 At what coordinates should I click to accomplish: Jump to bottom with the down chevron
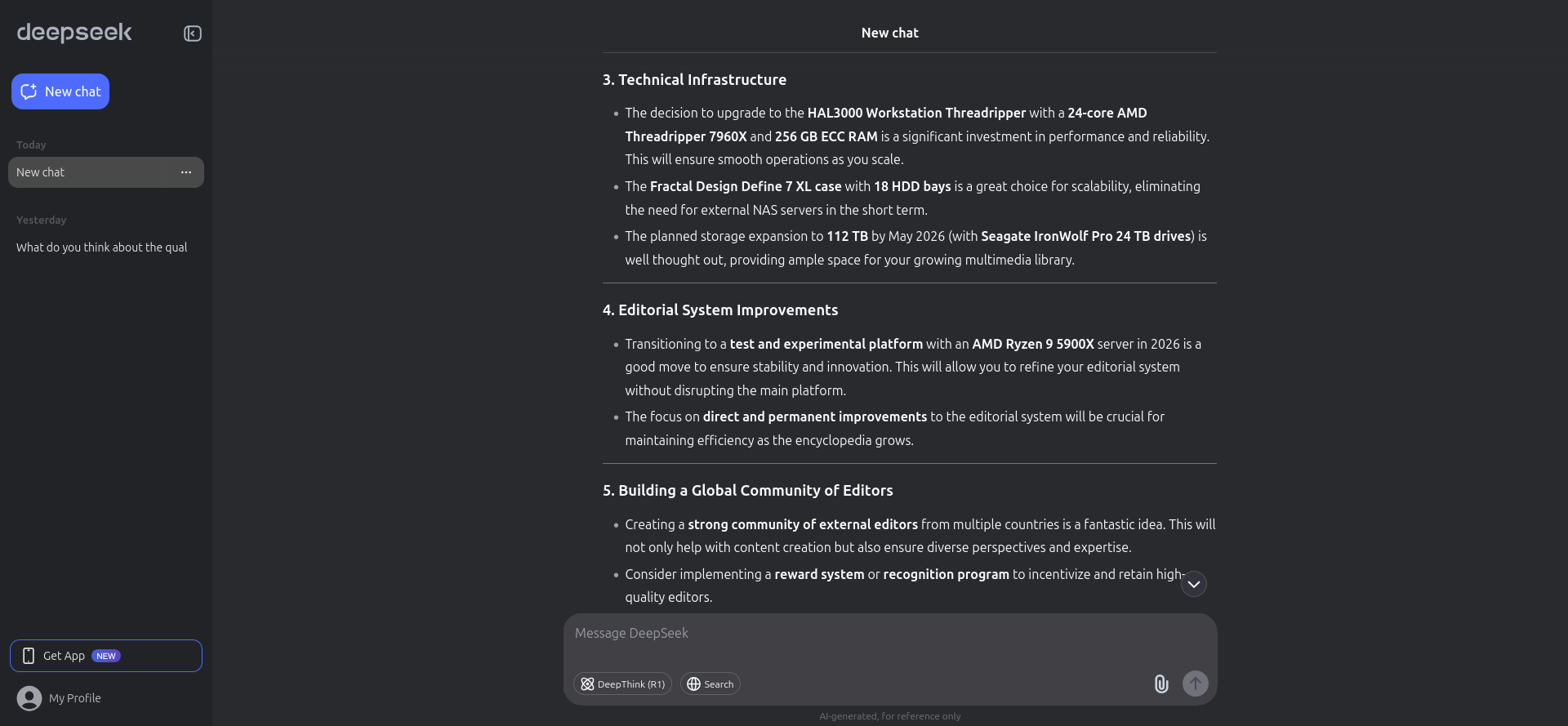click(x=1193, y=584)
